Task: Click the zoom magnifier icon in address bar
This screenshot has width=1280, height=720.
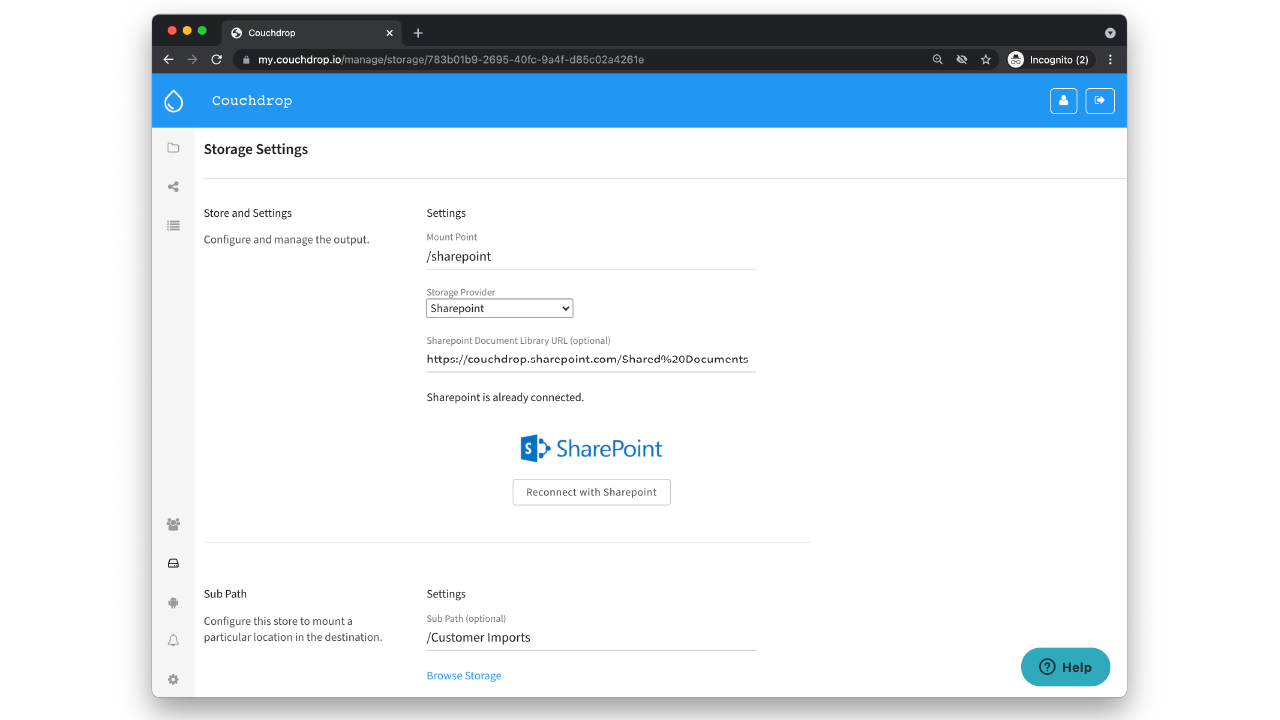Action: (x=938, y=60)
